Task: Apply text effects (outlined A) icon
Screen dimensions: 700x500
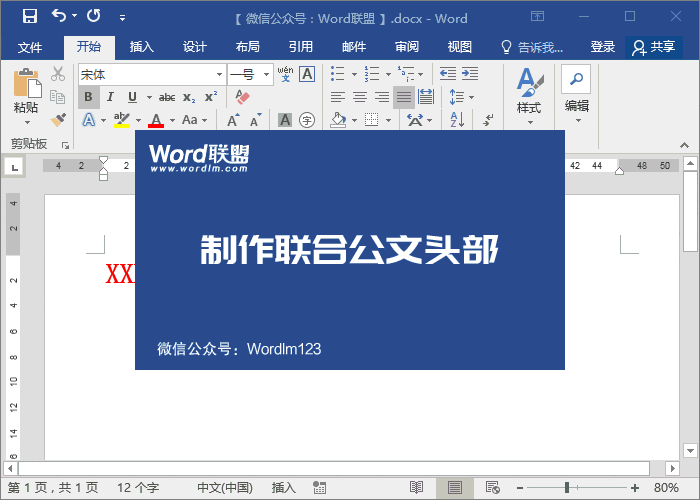Action: [x=89, y=120]
